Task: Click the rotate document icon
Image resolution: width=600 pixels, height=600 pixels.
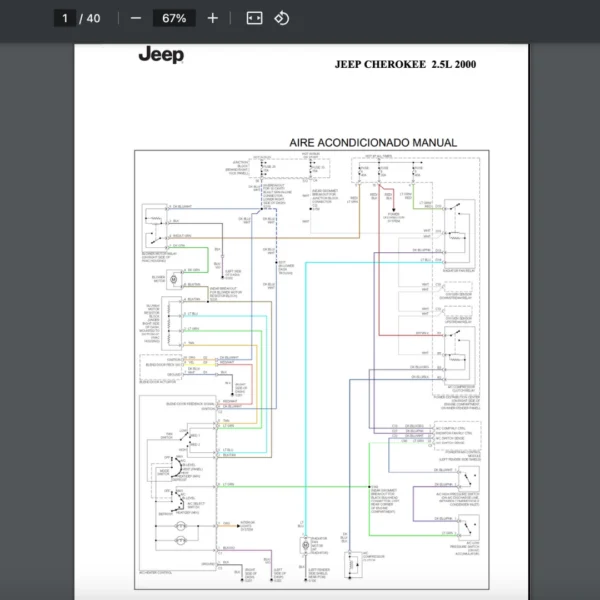Action: pyautogui.click(x=282, y=18)
